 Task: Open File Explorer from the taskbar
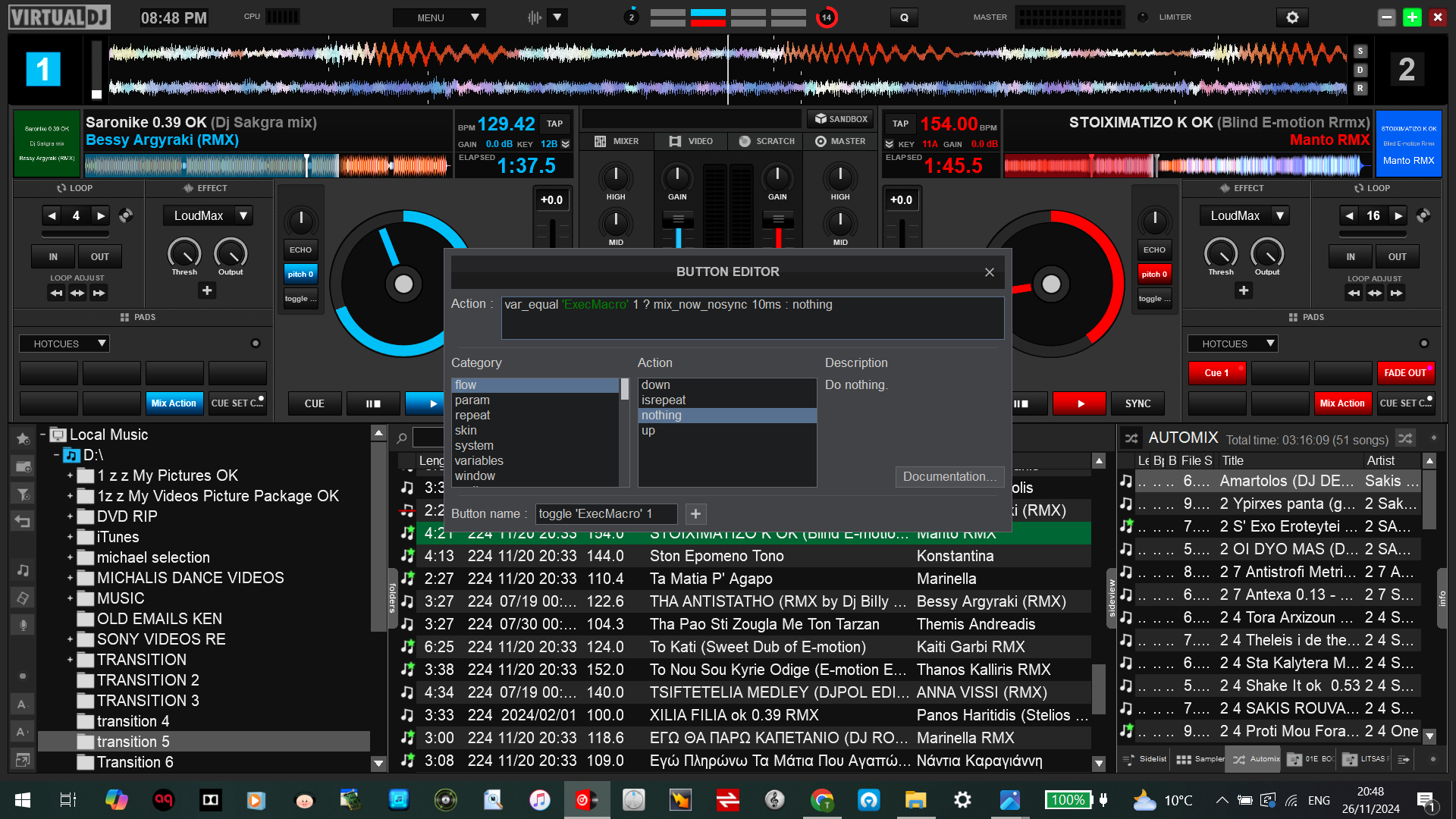915,799
